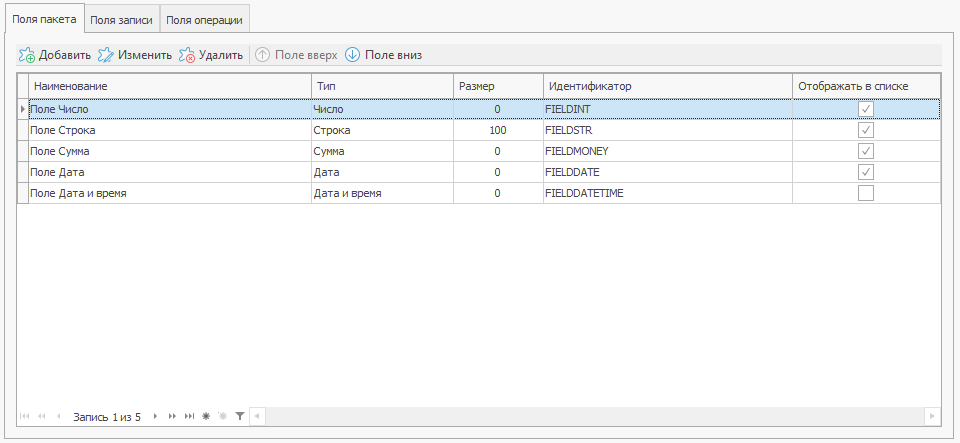
Task: Select the Поле Число name cell
Action: click(x=170, y=109)
